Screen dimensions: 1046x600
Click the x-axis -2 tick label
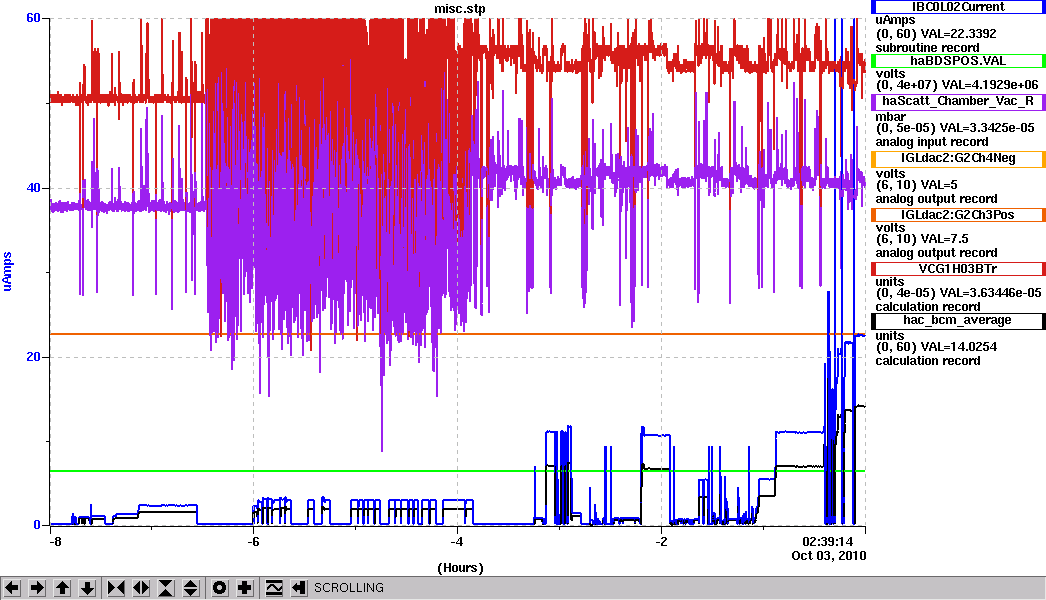point(660,542)
